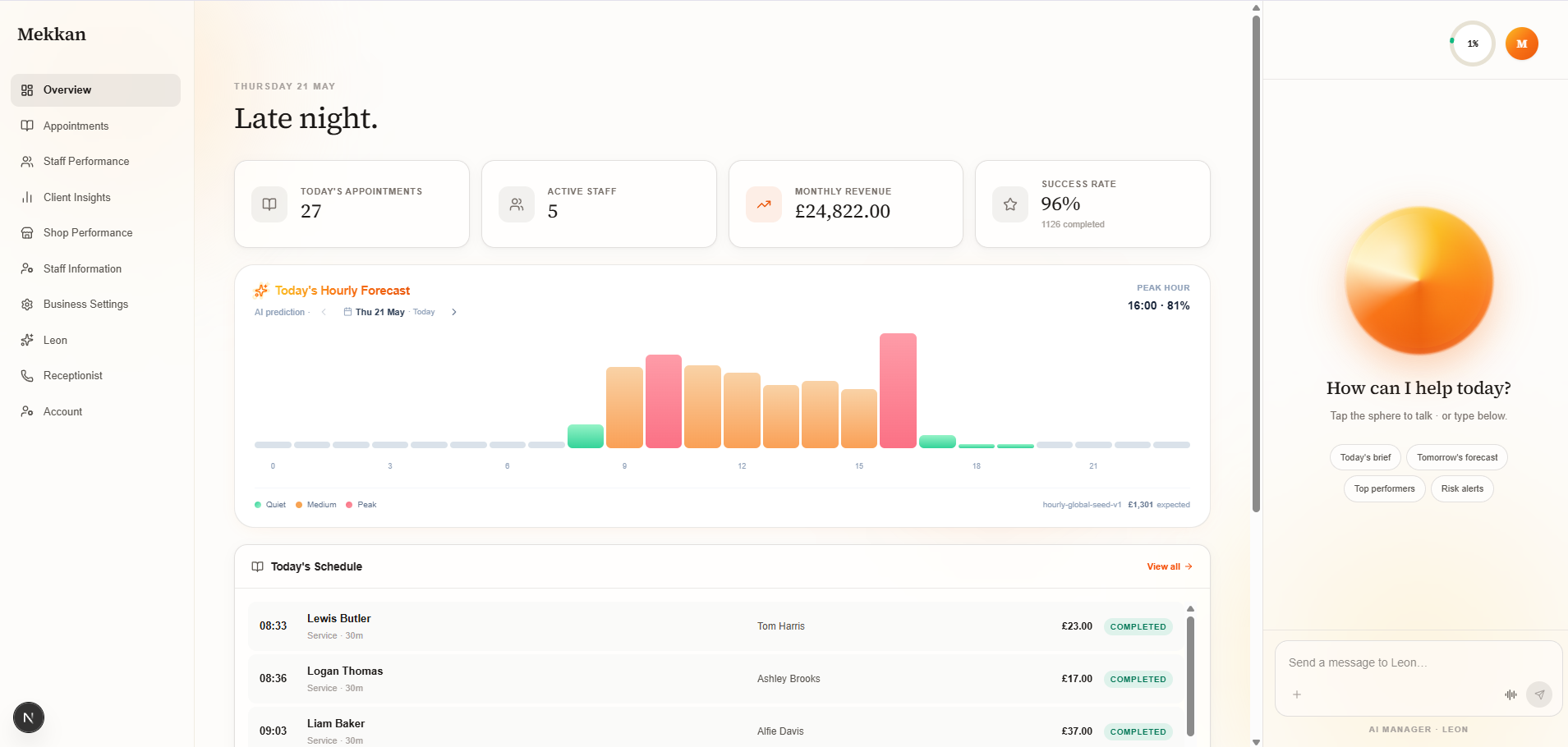Click the £1,301 expected value

[1140, 505]
